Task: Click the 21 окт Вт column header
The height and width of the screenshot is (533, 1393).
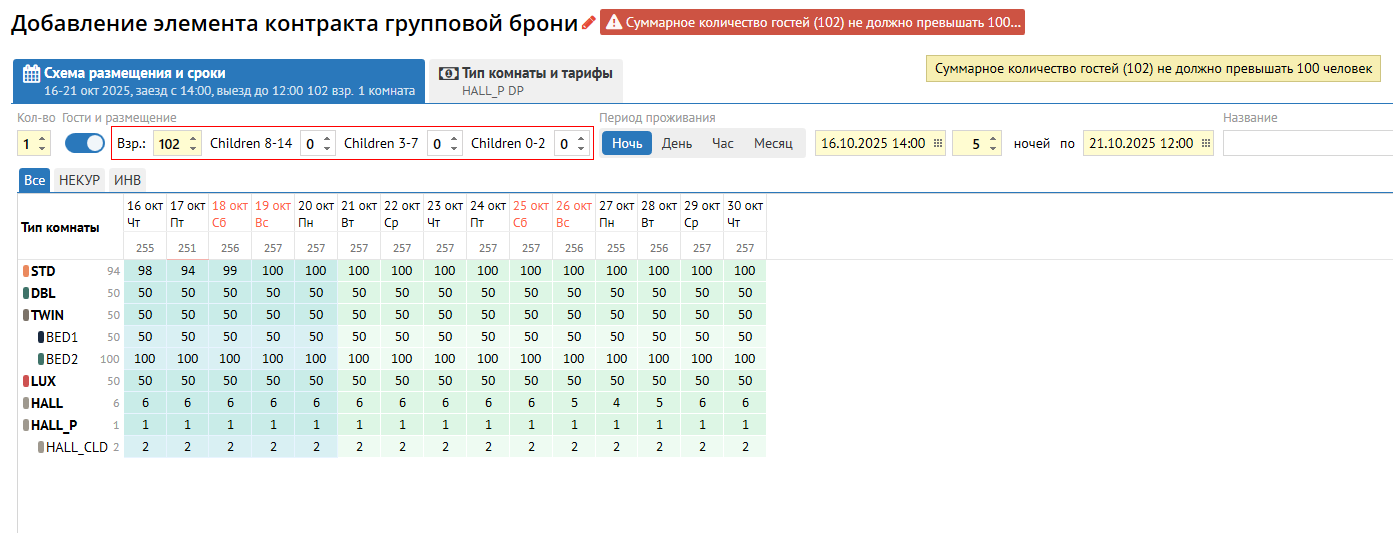Action: pyautogui.click(x=359, y=214)
